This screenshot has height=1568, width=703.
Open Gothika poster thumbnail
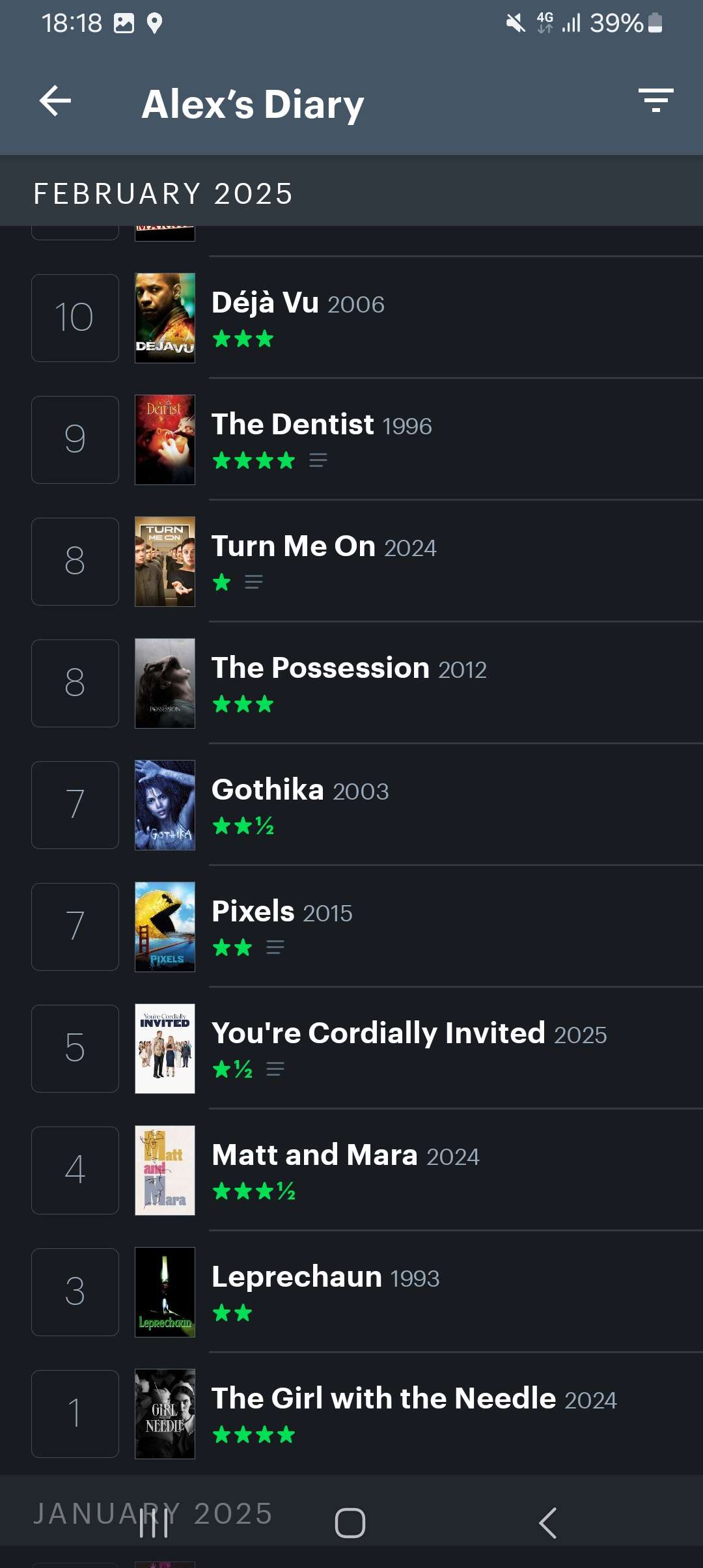pyautogui.click(x=165, y=805)
